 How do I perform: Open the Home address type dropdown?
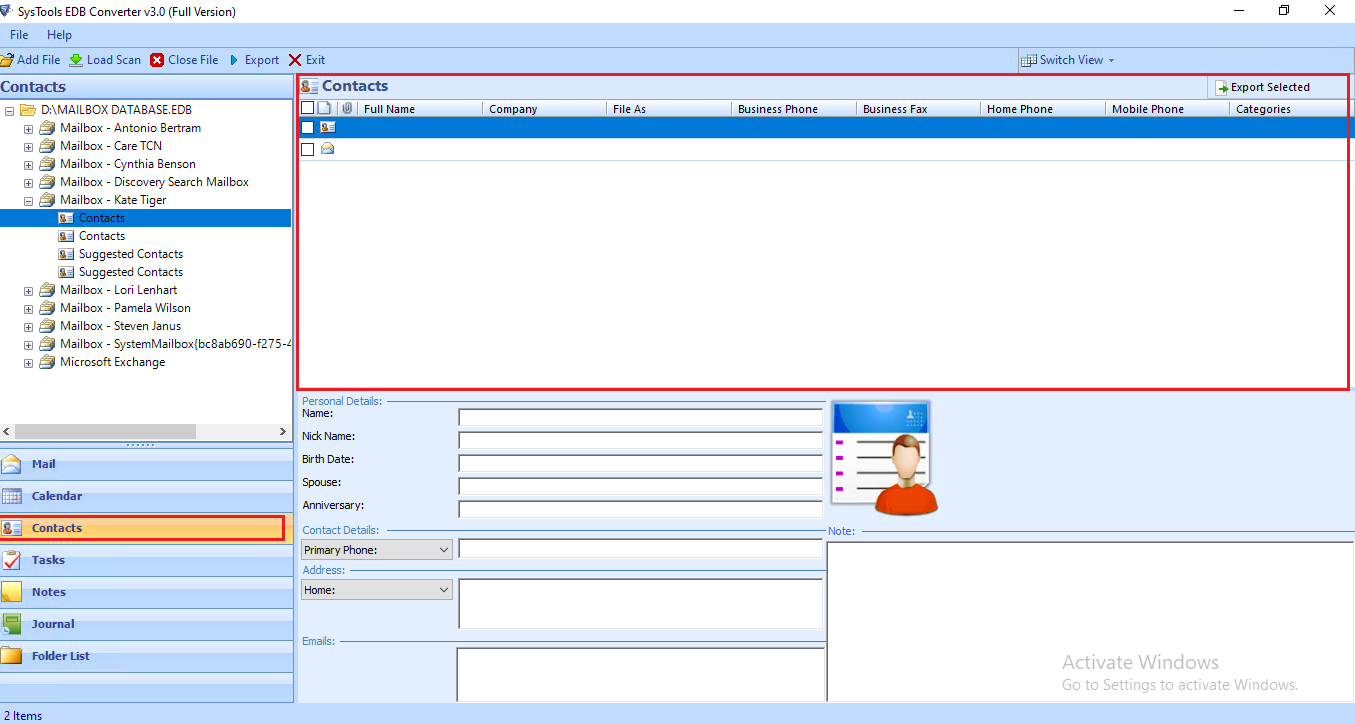444,590
